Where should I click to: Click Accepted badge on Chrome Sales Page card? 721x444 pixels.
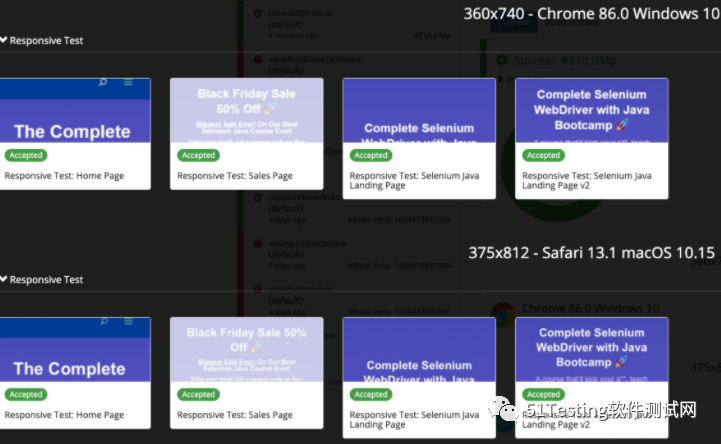(x=198, y=155)
